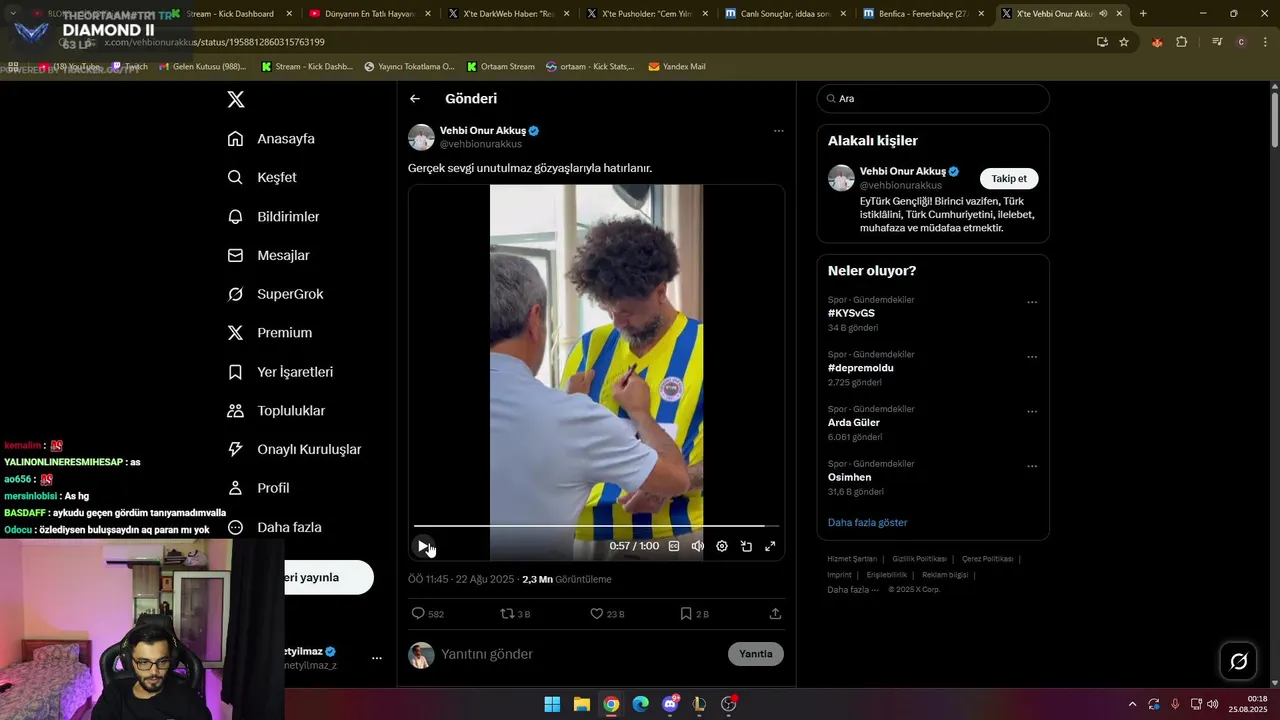Open Çerez Politikası footer link

[988, 559]
